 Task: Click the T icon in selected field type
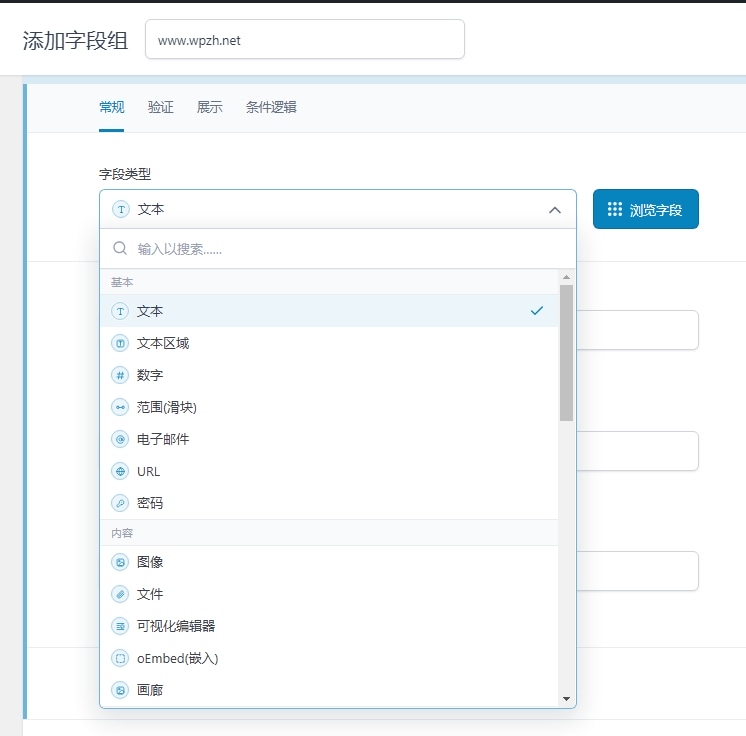[121, 209]
